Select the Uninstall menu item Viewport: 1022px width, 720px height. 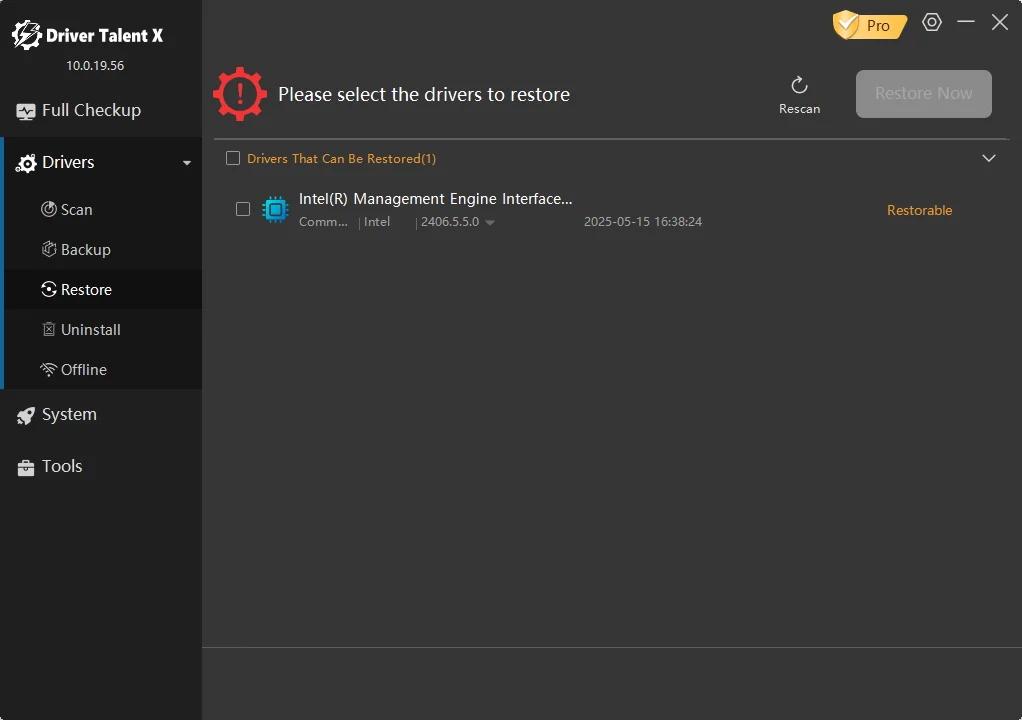(103, 330)
